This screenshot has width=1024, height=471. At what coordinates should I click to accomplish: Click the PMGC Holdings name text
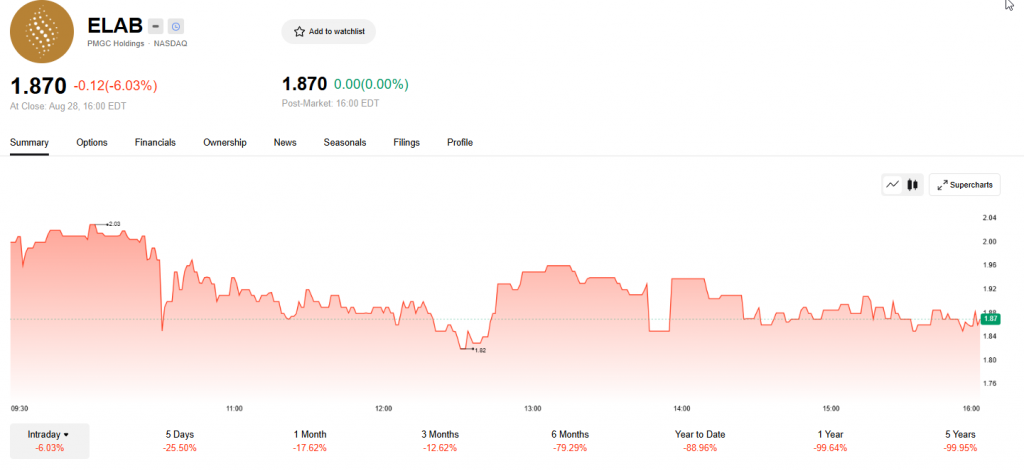click(x=116, y=44)
